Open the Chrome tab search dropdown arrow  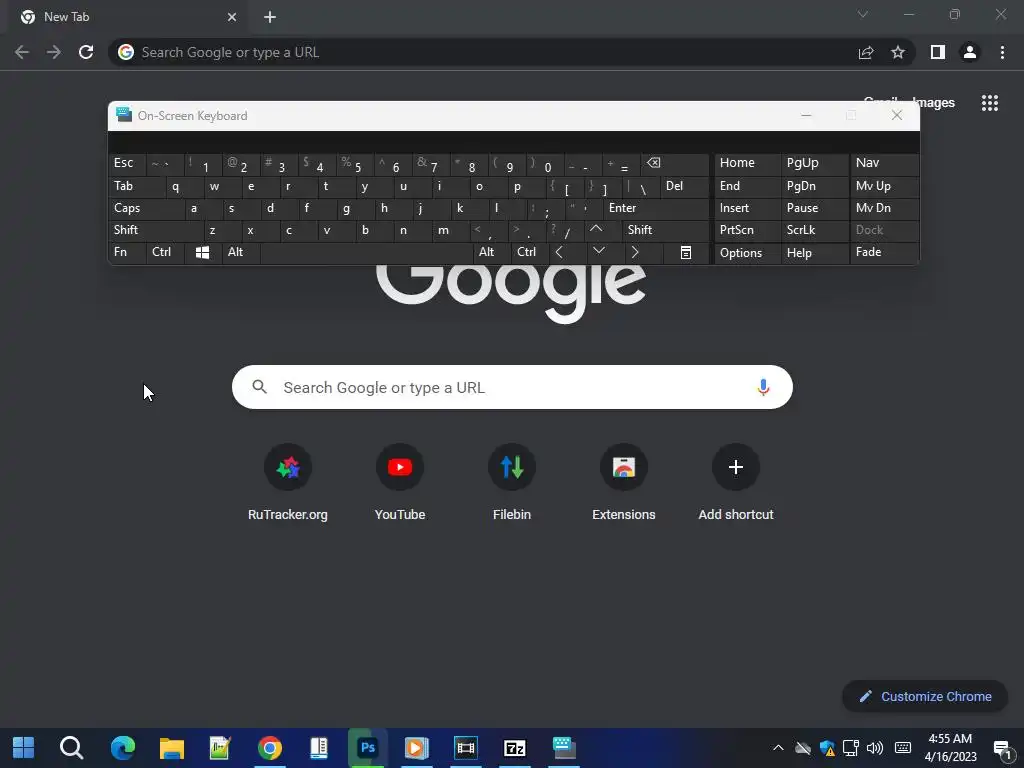[863, 14]
